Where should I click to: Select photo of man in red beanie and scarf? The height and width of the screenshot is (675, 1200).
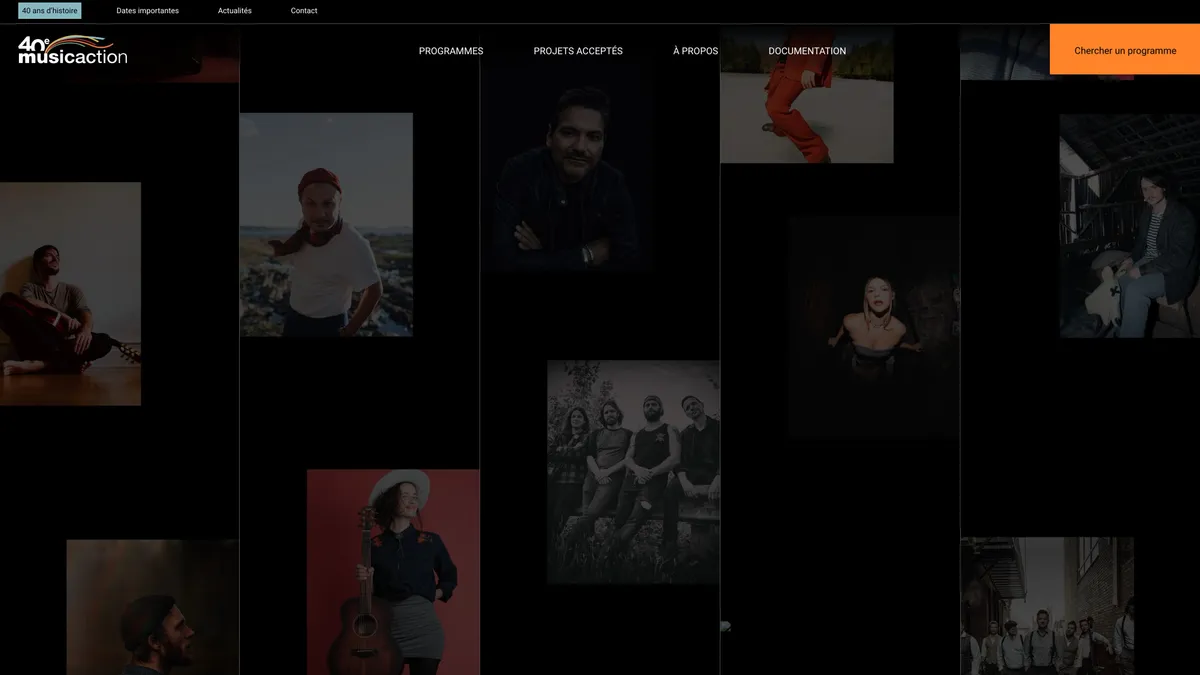click(326, 224)
